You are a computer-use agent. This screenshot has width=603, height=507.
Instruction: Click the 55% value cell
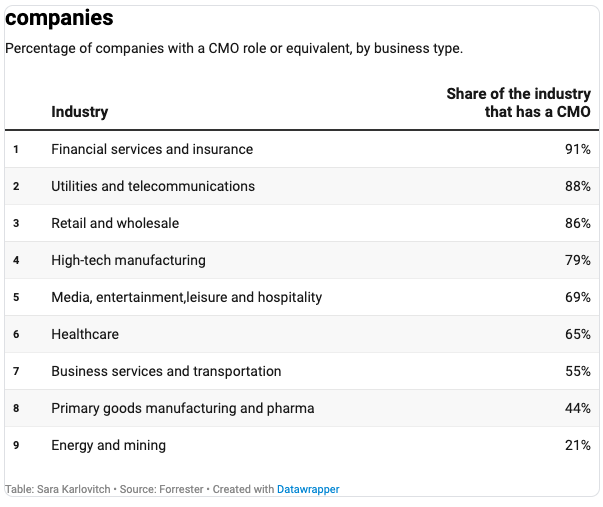pyautogui.click(x=577, y=371)
